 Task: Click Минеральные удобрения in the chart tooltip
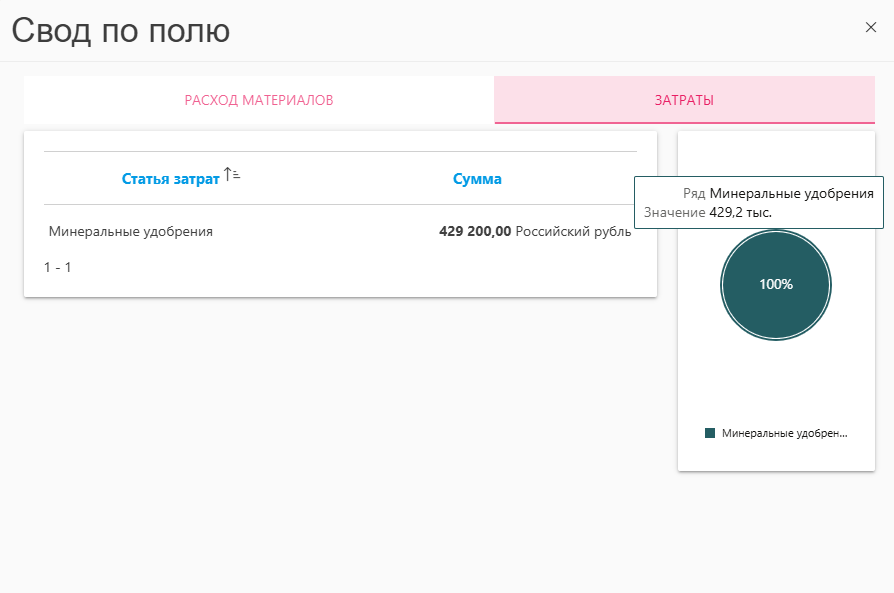pyautogui.click(x=791, y=194)
